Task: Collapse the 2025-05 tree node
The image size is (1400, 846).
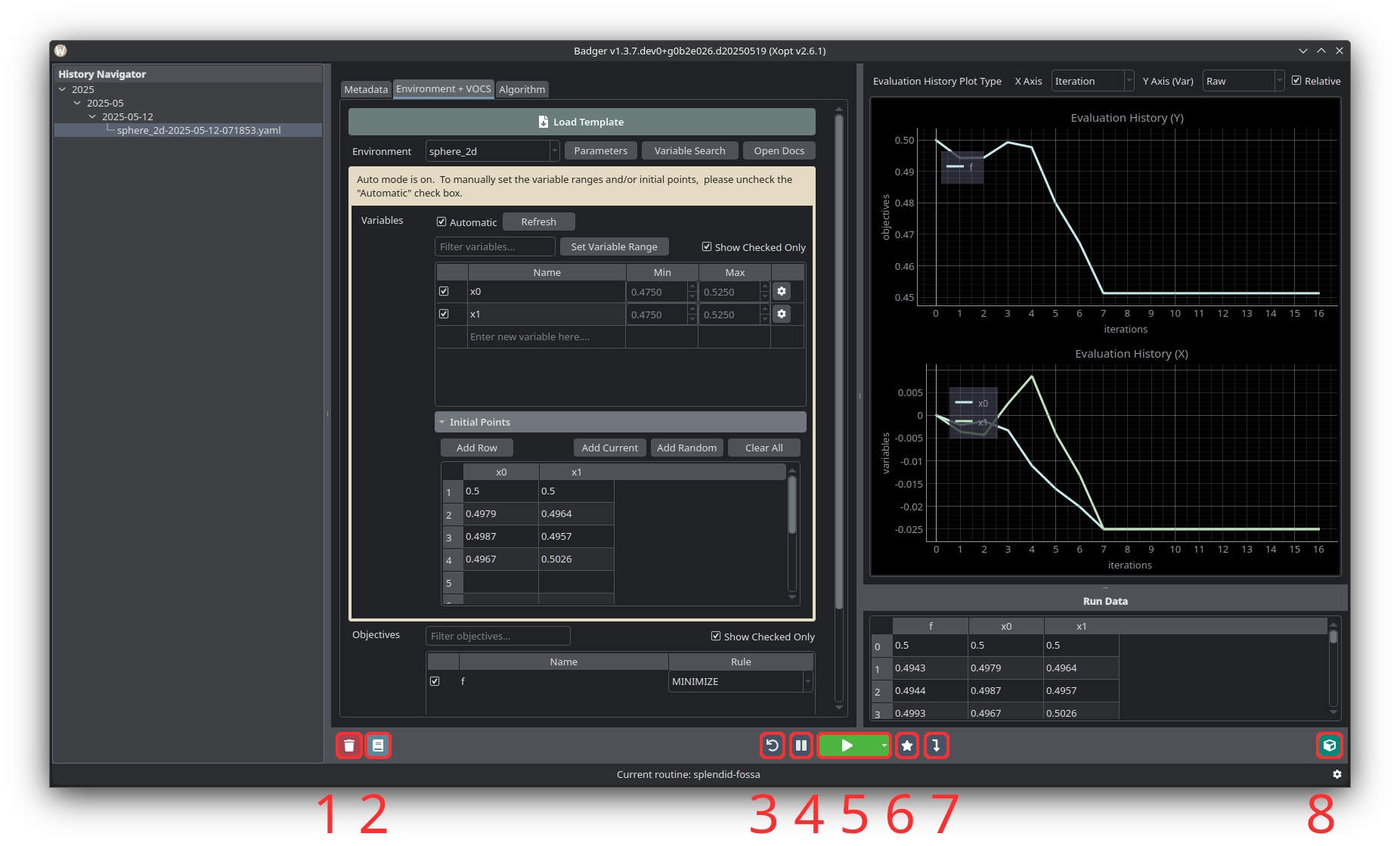Action: 77,103
